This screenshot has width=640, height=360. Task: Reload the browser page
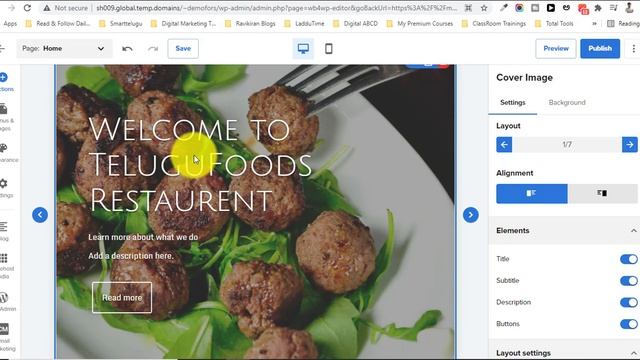[27, 8]
